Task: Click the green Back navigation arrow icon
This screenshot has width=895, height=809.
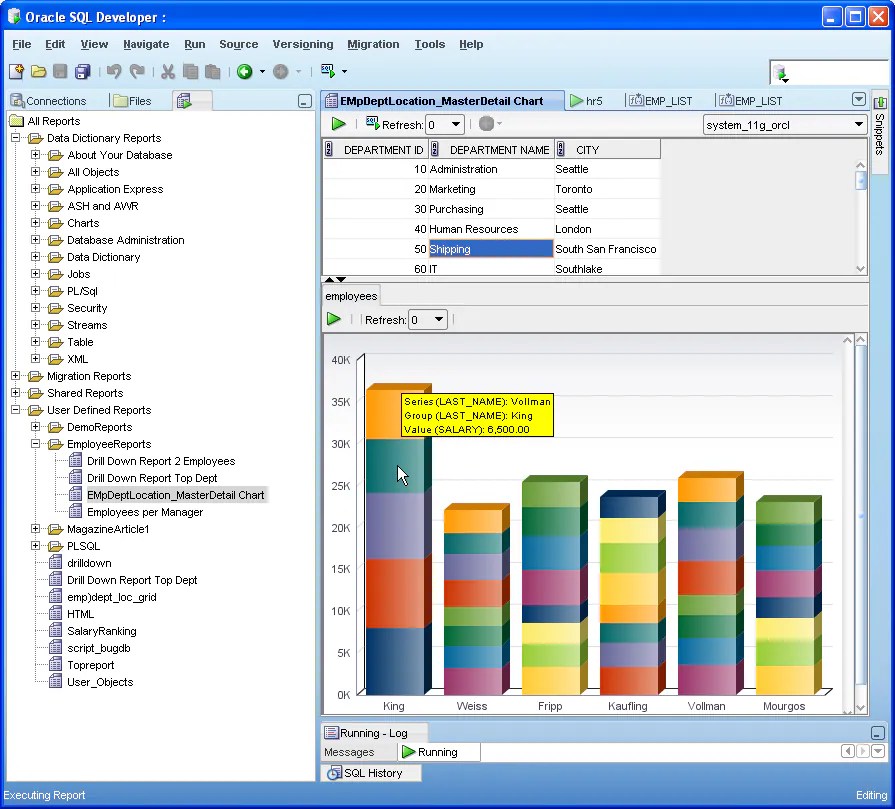Action: [245, 71]
